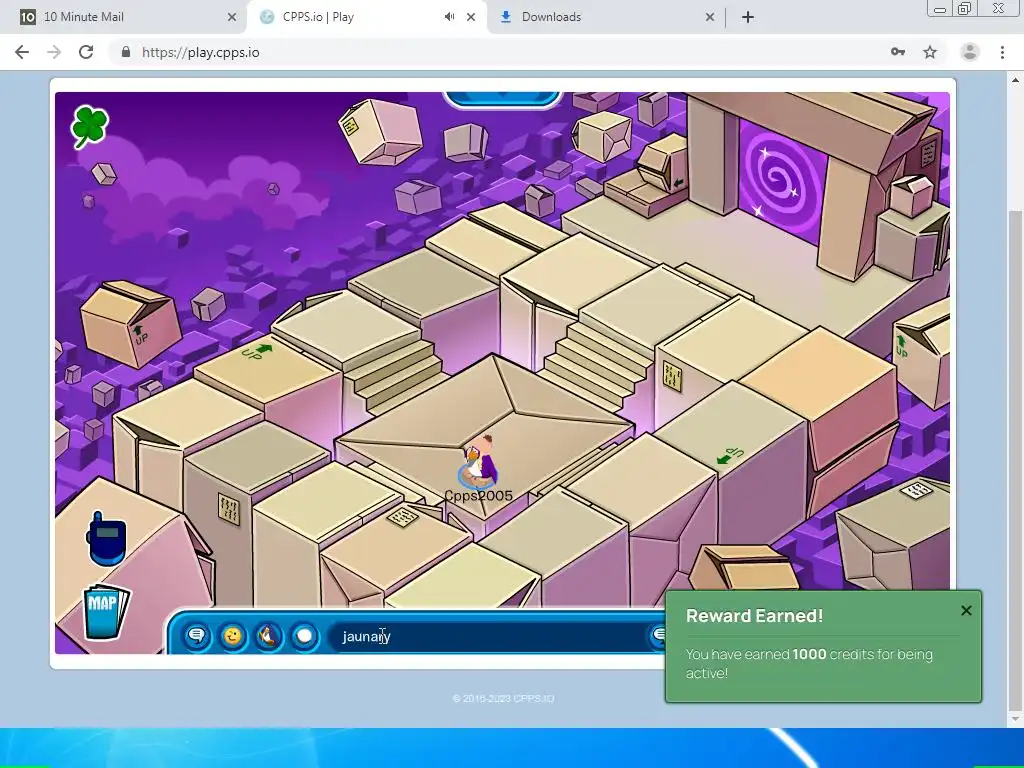Image resolution: width=1024 pixels, height=768 pixels.
Task: Open the blue spy phone
Action: point(106,539)
